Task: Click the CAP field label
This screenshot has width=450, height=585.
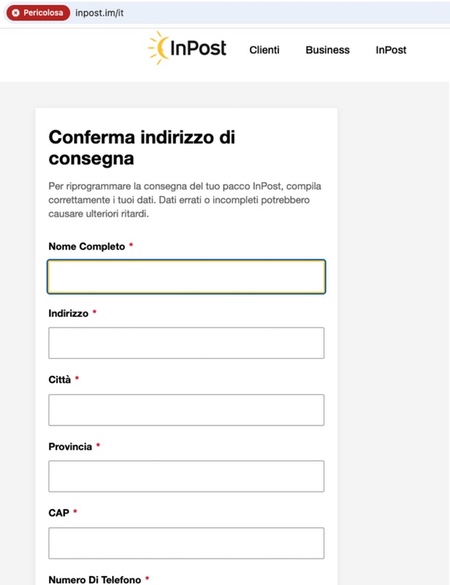Action: [59, 513]
